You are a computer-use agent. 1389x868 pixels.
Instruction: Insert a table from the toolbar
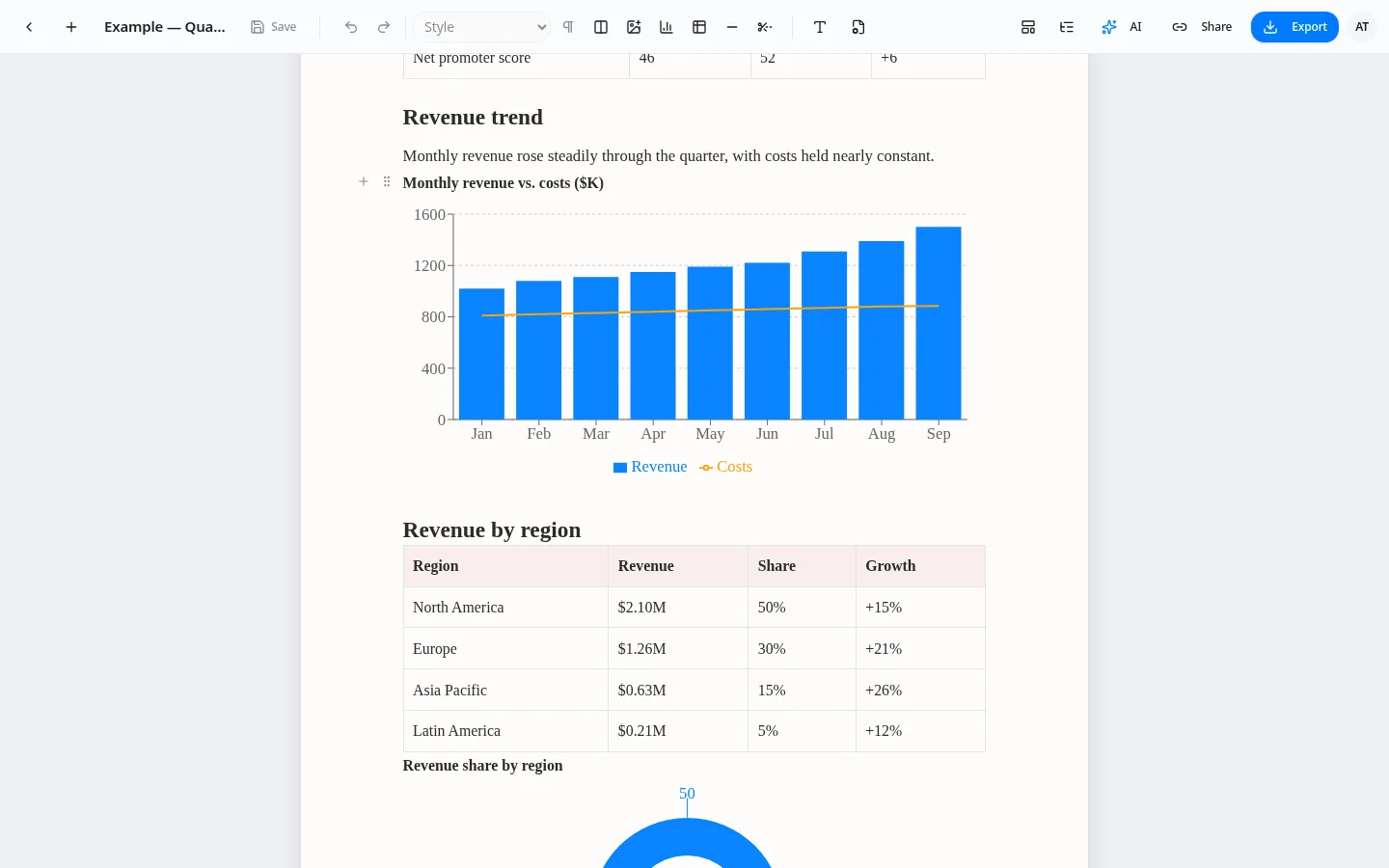[x=699, y=27]
